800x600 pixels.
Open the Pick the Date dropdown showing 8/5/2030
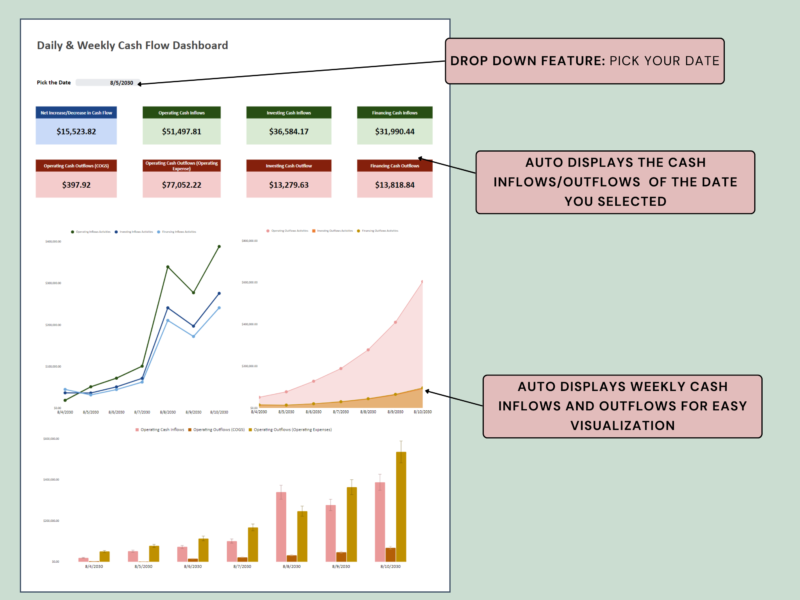pos(107,83)
